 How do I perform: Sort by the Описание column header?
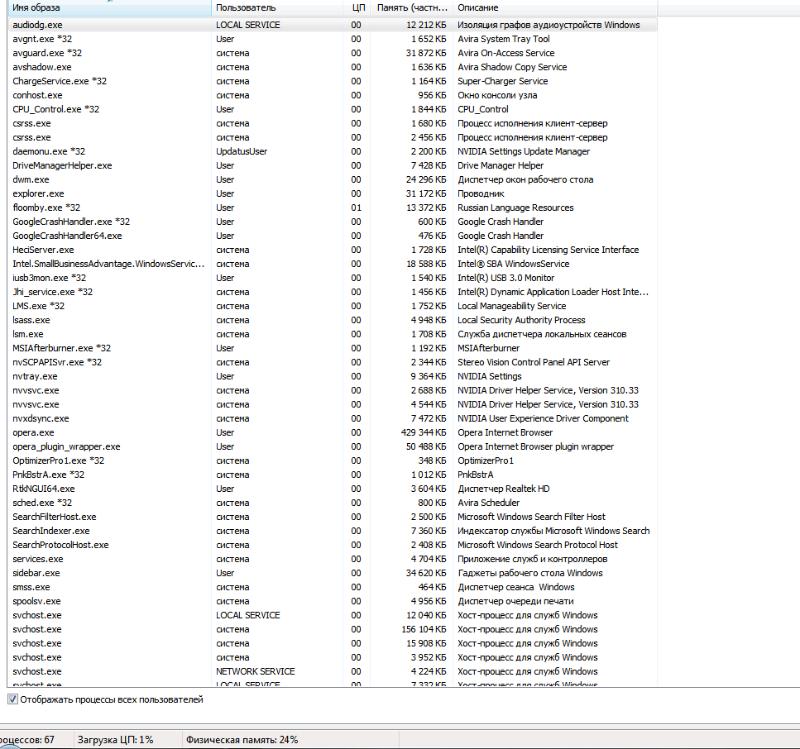555,8
